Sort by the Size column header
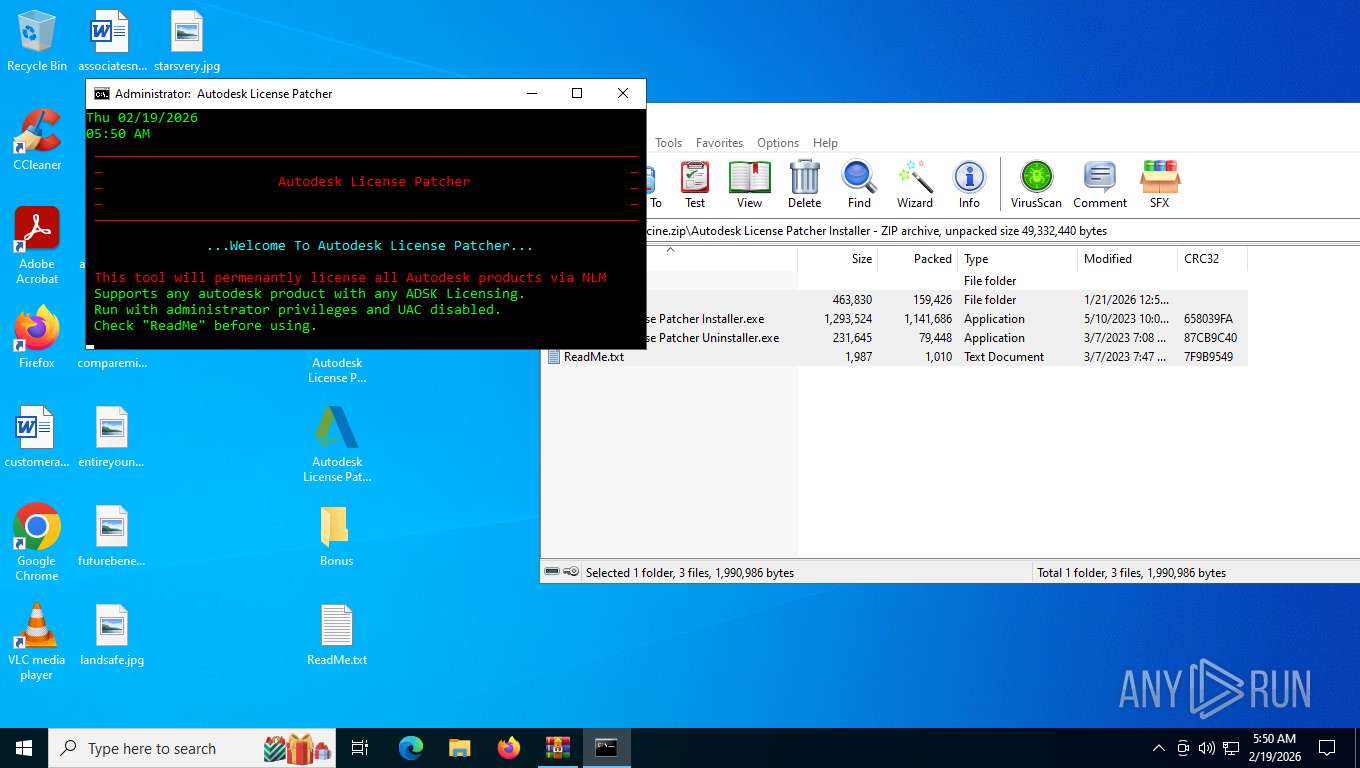This screenshot has height=768, width=1360. point(837,259)
